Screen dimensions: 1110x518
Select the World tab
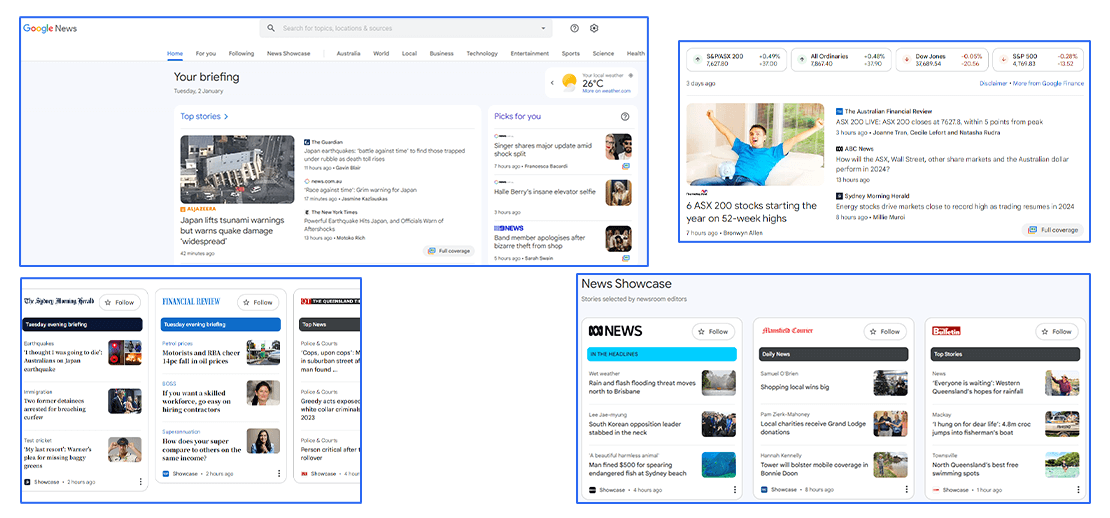(381, 53)
